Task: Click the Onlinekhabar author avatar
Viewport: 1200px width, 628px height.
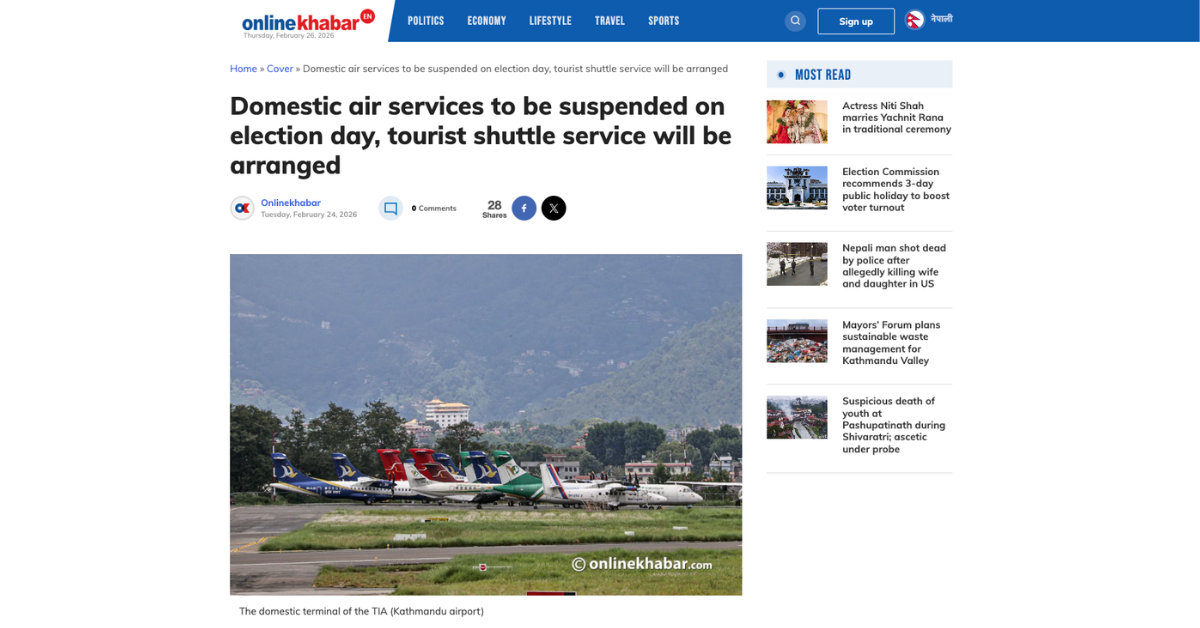Action: (242, 208)
